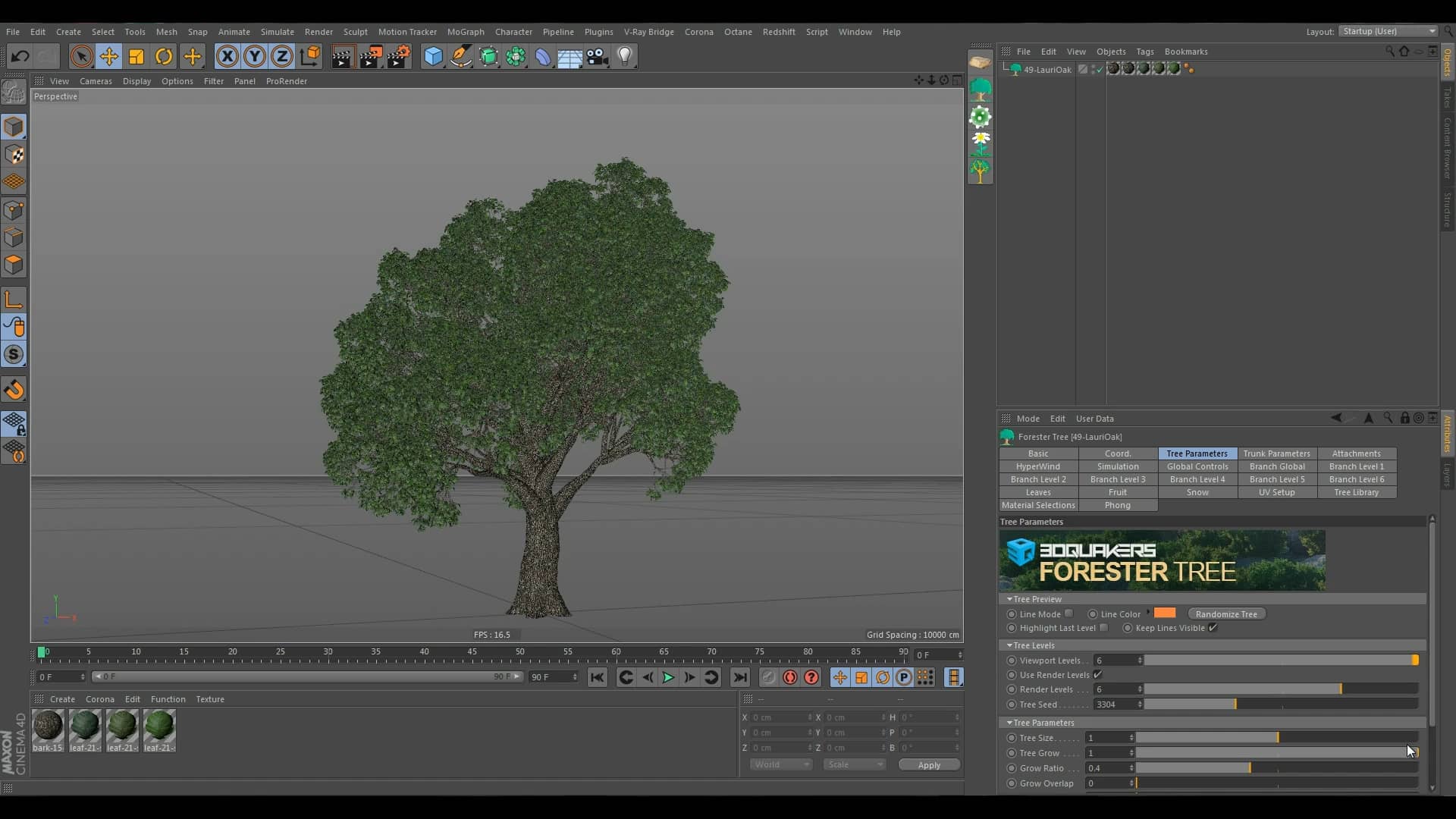Lock the Y axis in the toolbar

coord(255,56)
